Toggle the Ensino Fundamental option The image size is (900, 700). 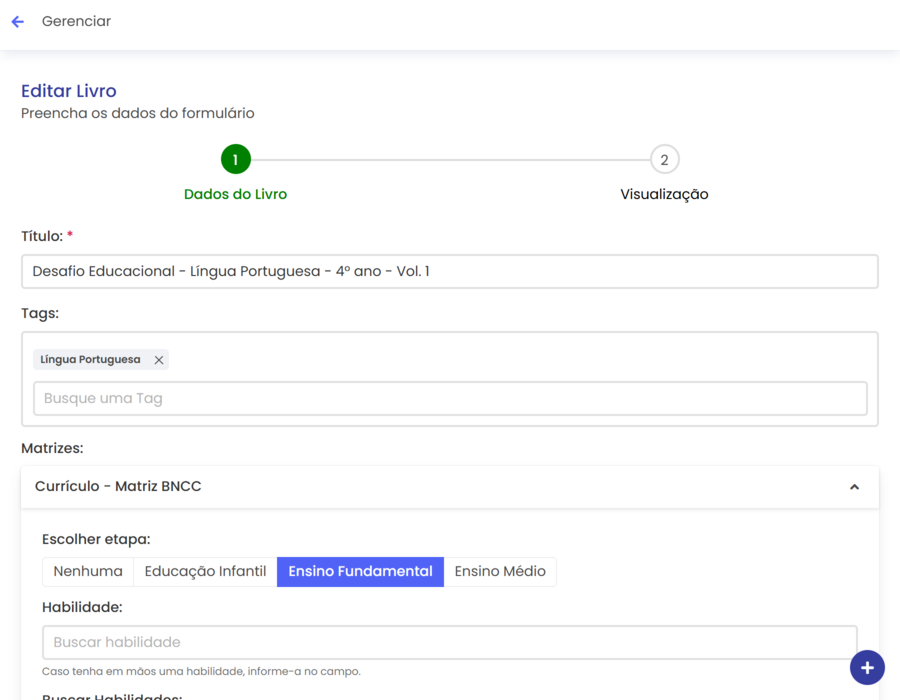click(x=360, y=572)
